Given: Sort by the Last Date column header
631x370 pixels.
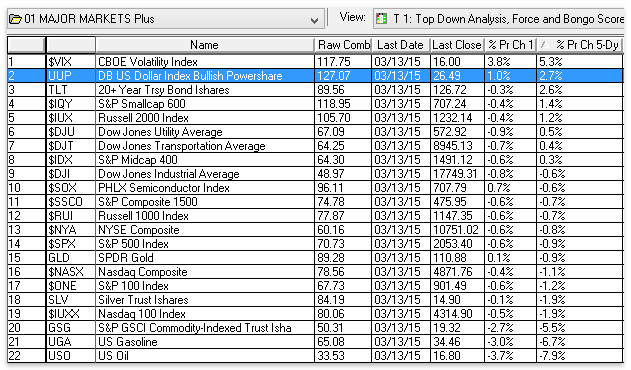Looking at the screenshot, I should tap(400, 45).
